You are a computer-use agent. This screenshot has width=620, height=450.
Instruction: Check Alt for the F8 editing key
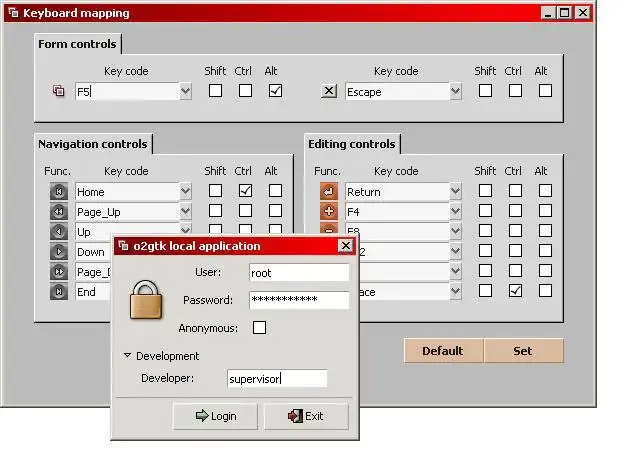[545, 231]
